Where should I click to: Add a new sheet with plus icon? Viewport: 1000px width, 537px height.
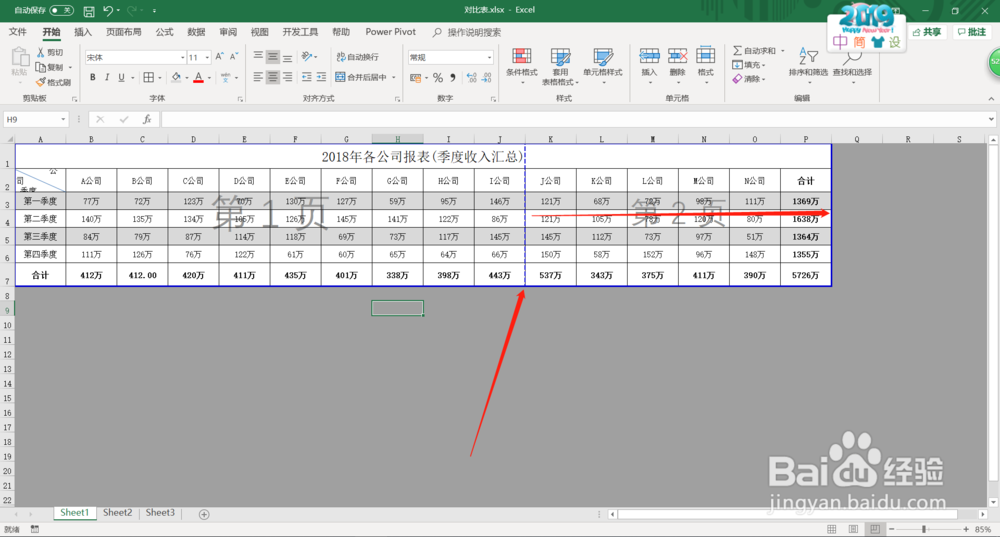[204, 514]
